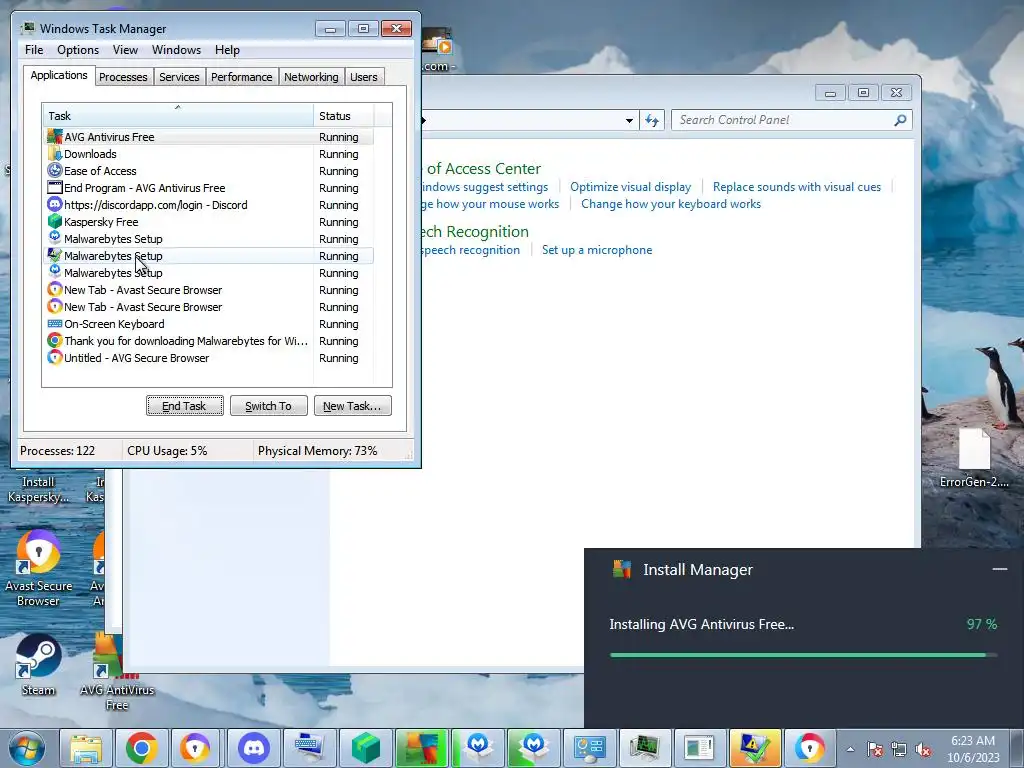Select the discordapp.com login Discord task
The width and height of the screenshot is (1024, 768).
[209, 205]
